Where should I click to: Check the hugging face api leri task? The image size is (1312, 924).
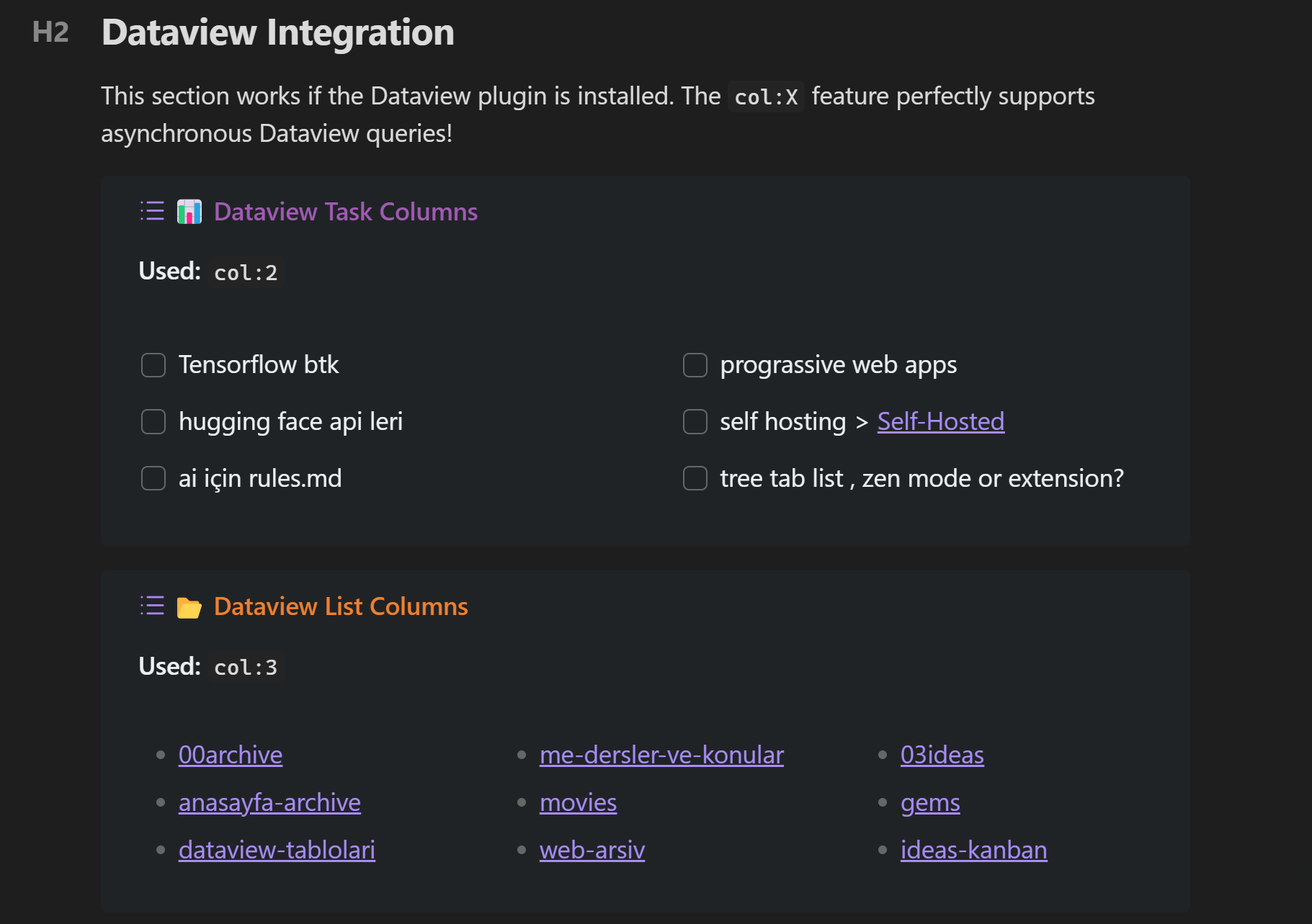click(x=153, y=422)
